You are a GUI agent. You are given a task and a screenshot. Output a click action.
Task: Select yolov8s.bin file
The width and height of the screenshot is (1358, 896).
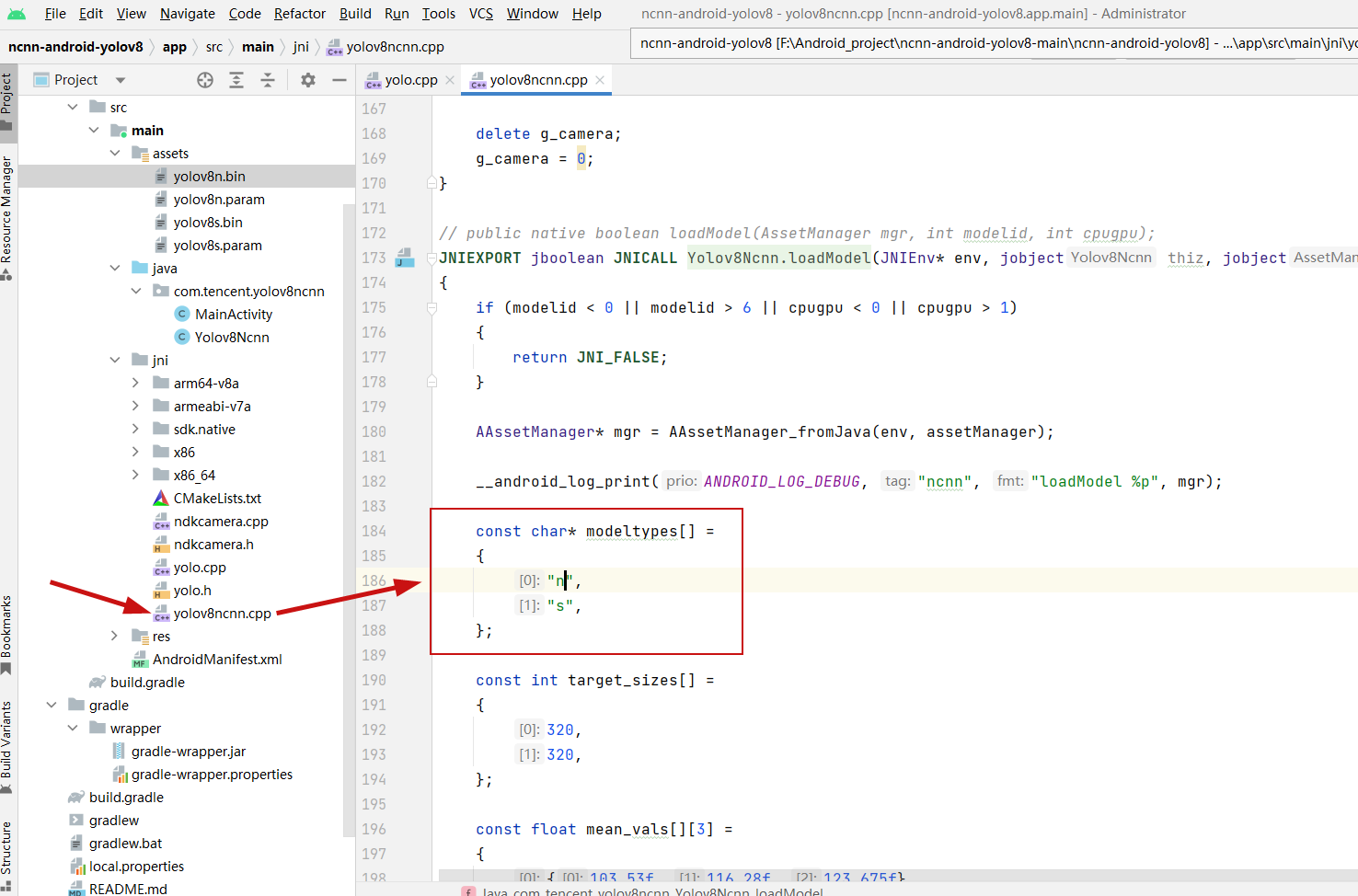(x=208, y=223)
